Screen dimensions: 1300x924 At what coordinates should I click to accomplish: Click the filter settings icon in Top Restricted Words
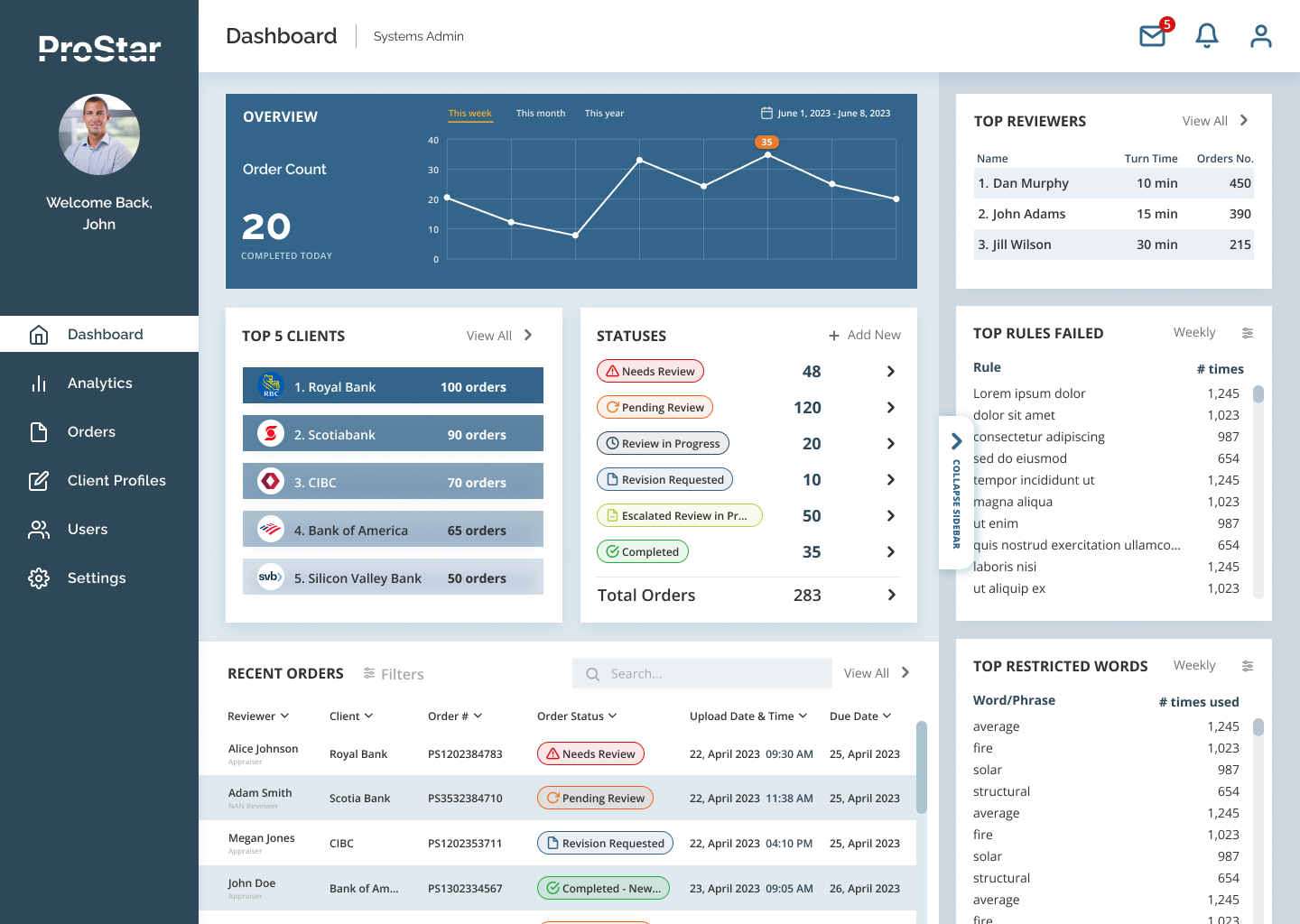click(x=1248, y=666)
